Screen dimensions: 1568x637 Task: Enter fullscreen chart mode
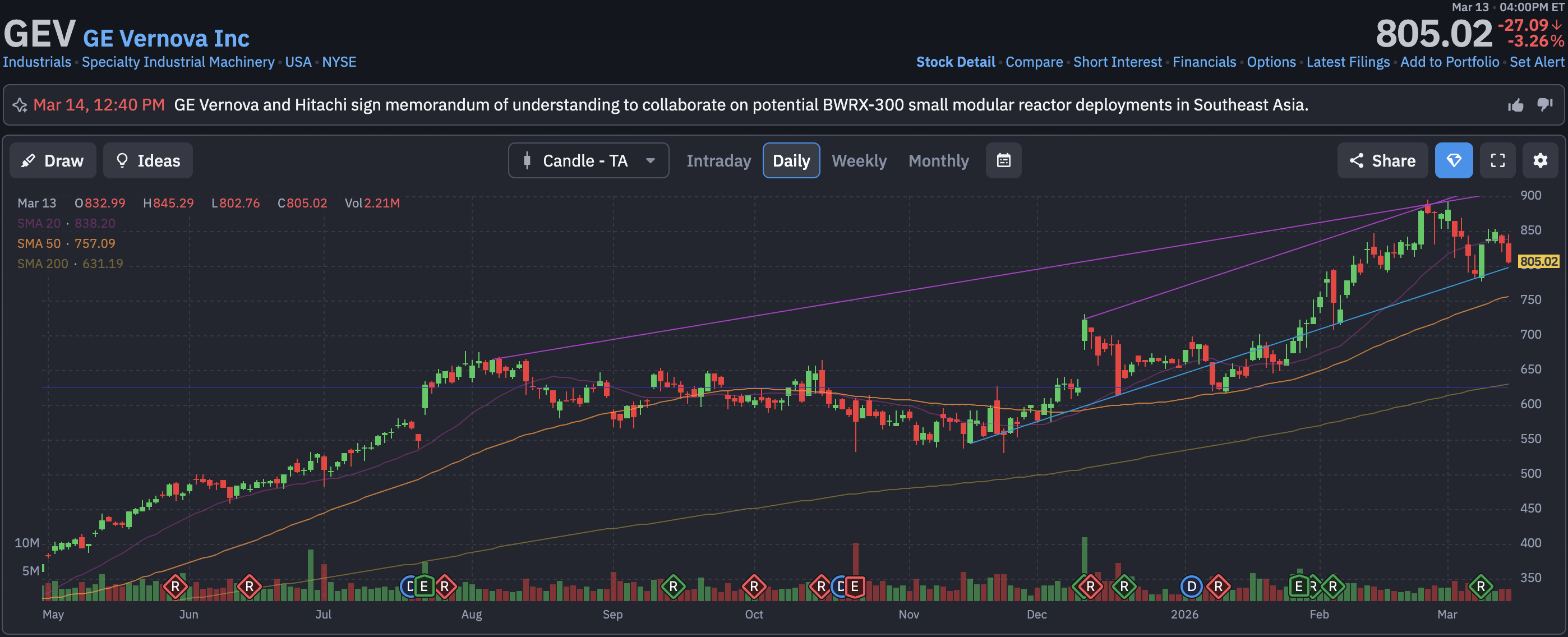[1497, 160]
